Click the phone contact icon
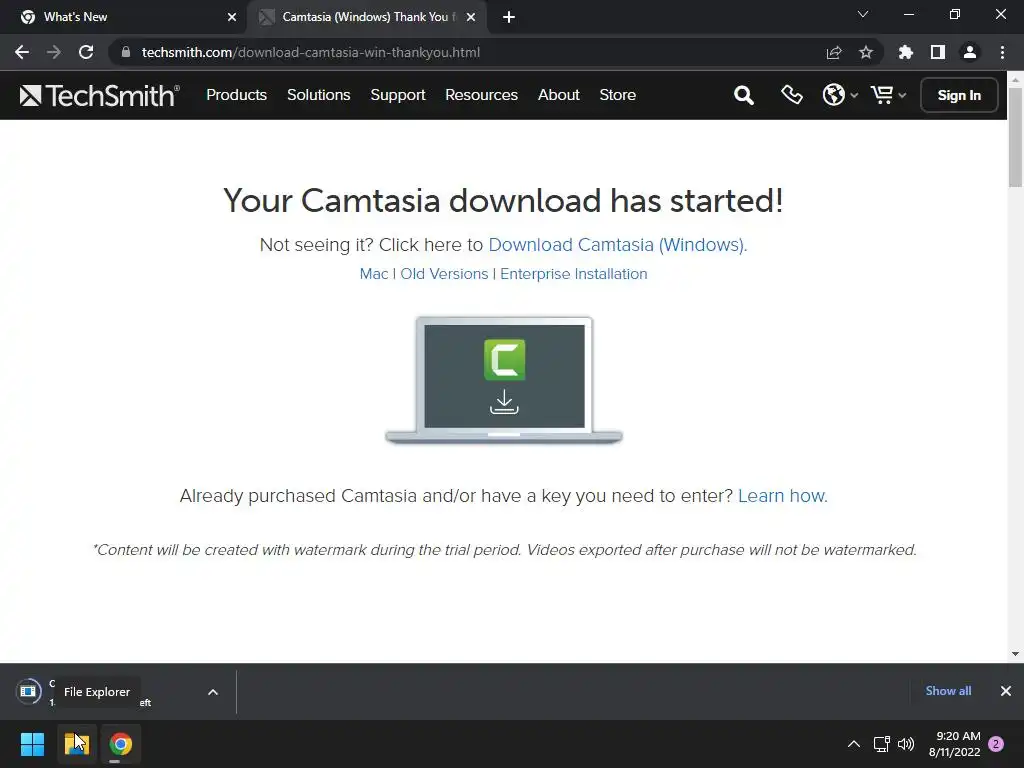1024x768 pixels. (x=792, y=95)
